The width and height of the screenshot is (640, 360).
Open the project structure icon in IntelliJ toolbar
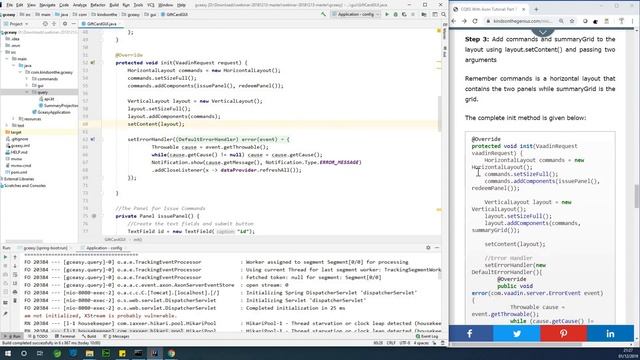click(424, 14)
